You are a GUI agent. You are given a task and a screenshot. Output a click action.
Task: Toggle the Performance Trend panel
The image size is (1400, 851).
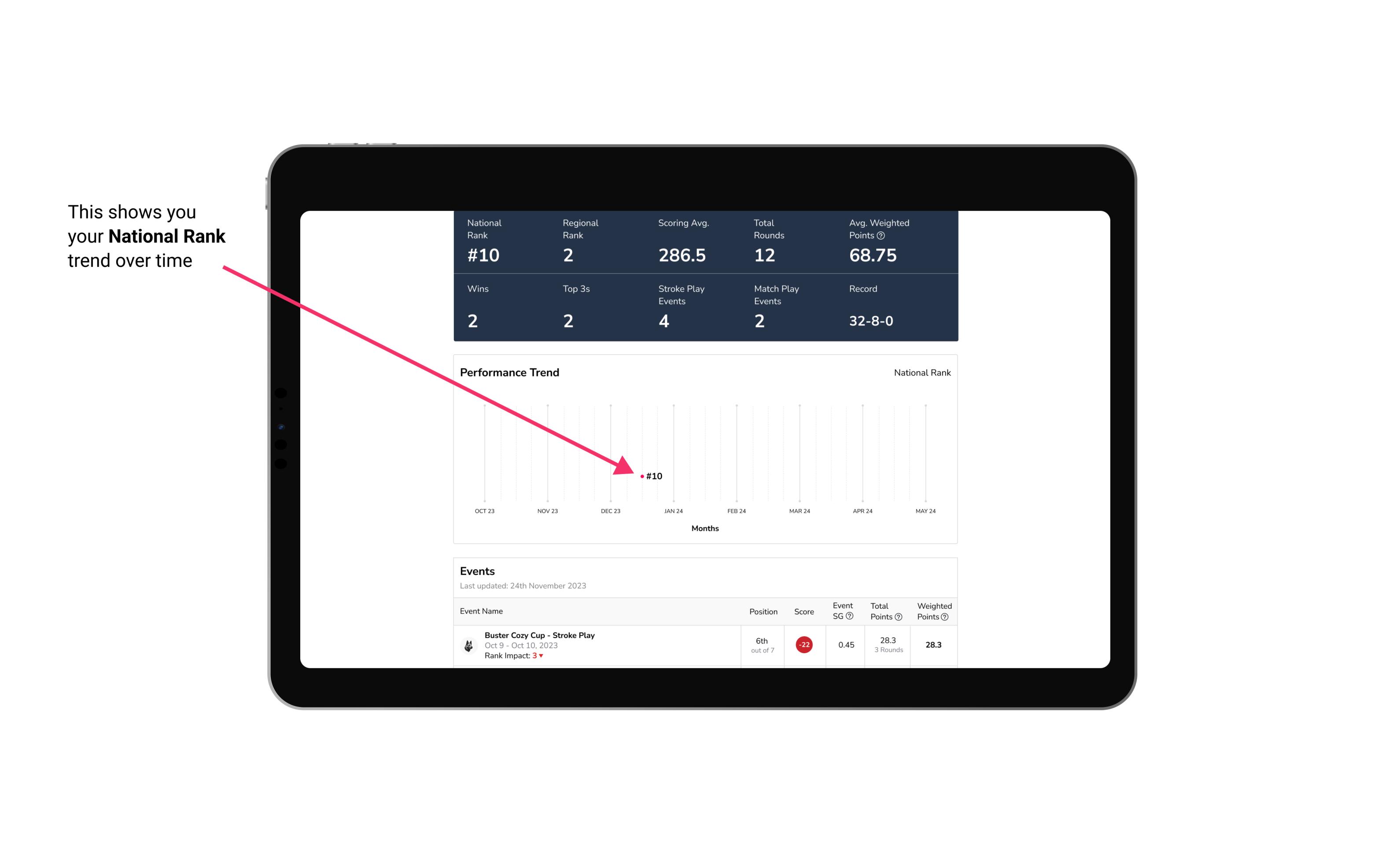click(x=510, y=372)
